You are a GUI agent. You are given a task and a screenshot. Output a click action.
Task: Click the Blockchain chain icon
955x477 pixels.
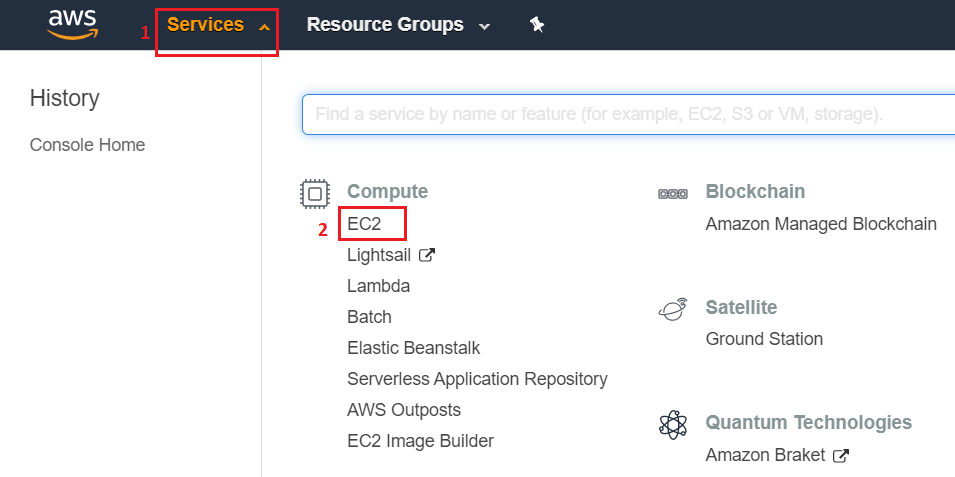673,194
